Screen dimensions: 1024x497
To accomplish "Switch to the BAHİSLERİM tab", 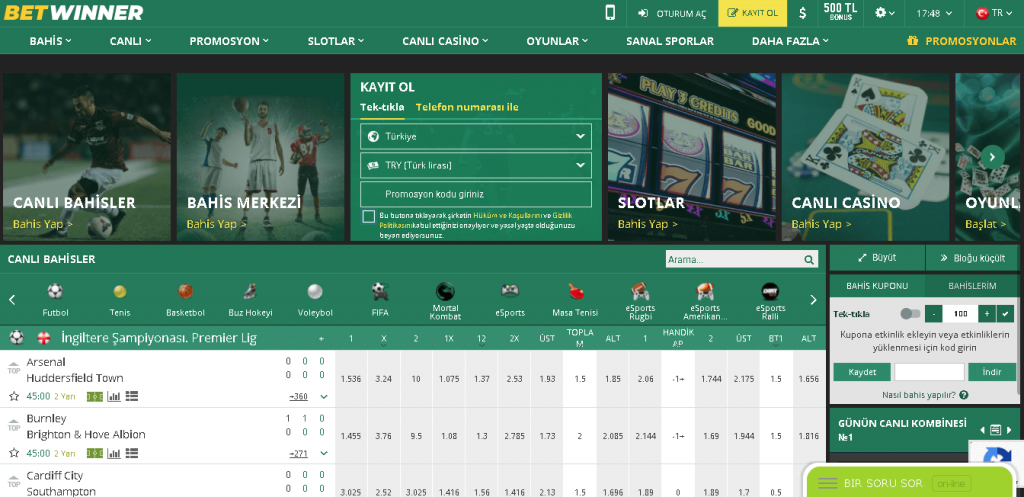I will coord(972,286).
